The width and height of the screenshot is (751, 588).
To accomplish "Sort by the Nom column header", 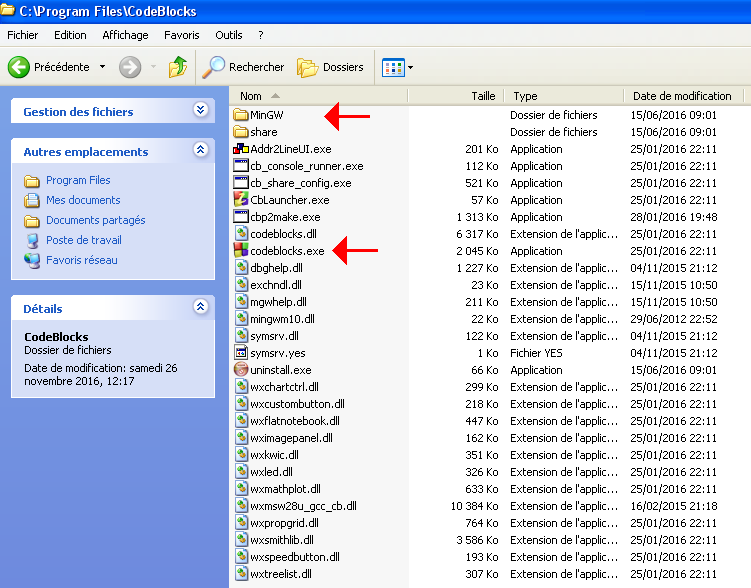I will coord(319,96).
